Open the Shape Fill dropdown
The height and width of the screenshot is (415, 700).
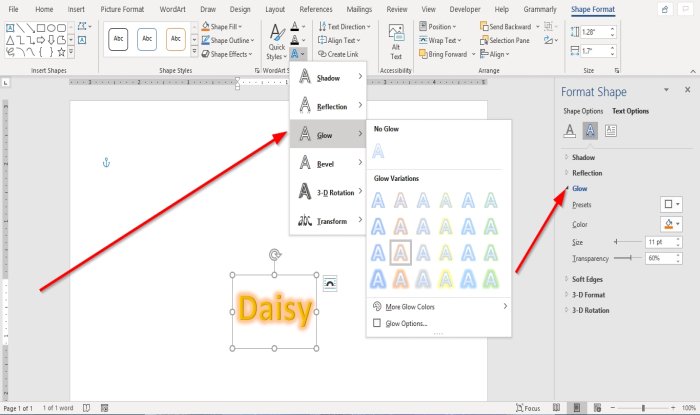click(x=222, y=27)
